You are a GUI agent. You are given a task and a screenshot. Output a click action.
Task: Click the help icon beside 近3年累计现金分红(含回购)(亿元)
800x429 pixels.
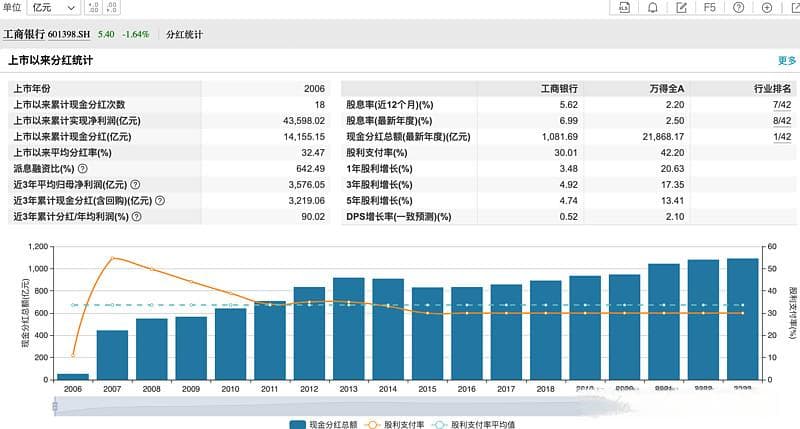(160, 200)
